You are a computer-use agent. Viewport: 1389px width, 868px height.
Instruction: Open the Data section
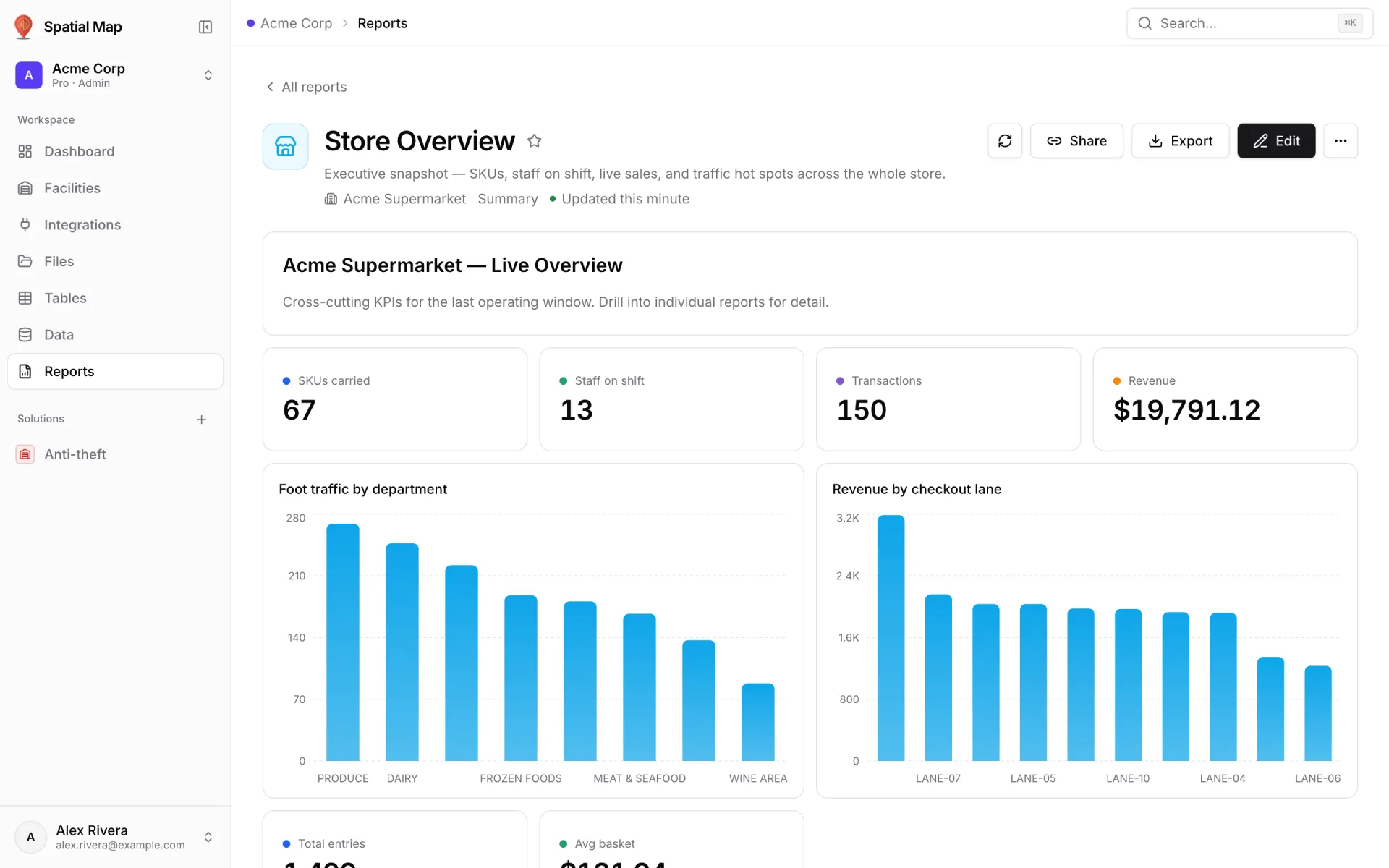click(116, 335)
